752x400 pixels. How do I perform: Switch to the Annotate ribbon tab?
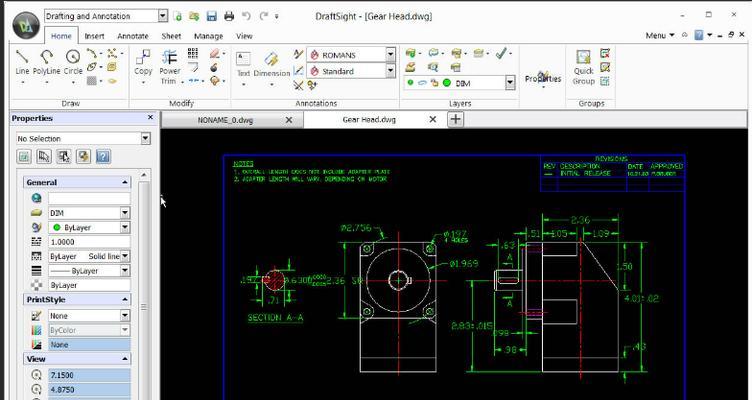133,36
